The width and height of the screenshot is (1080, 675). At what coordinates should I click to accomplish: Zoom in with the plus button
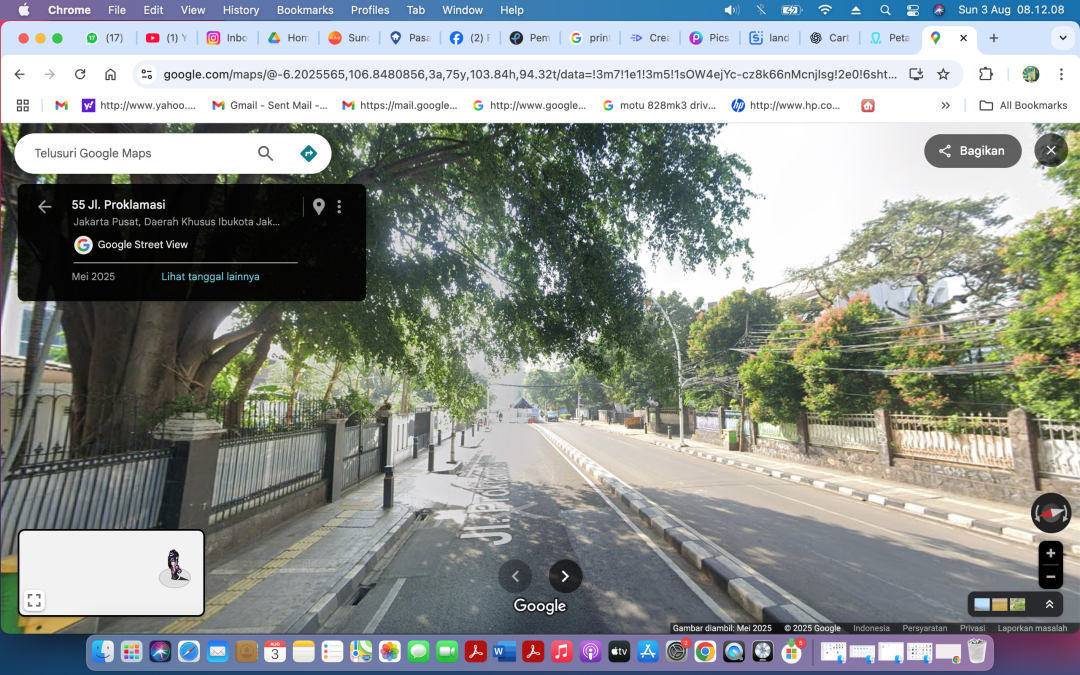1050,554
